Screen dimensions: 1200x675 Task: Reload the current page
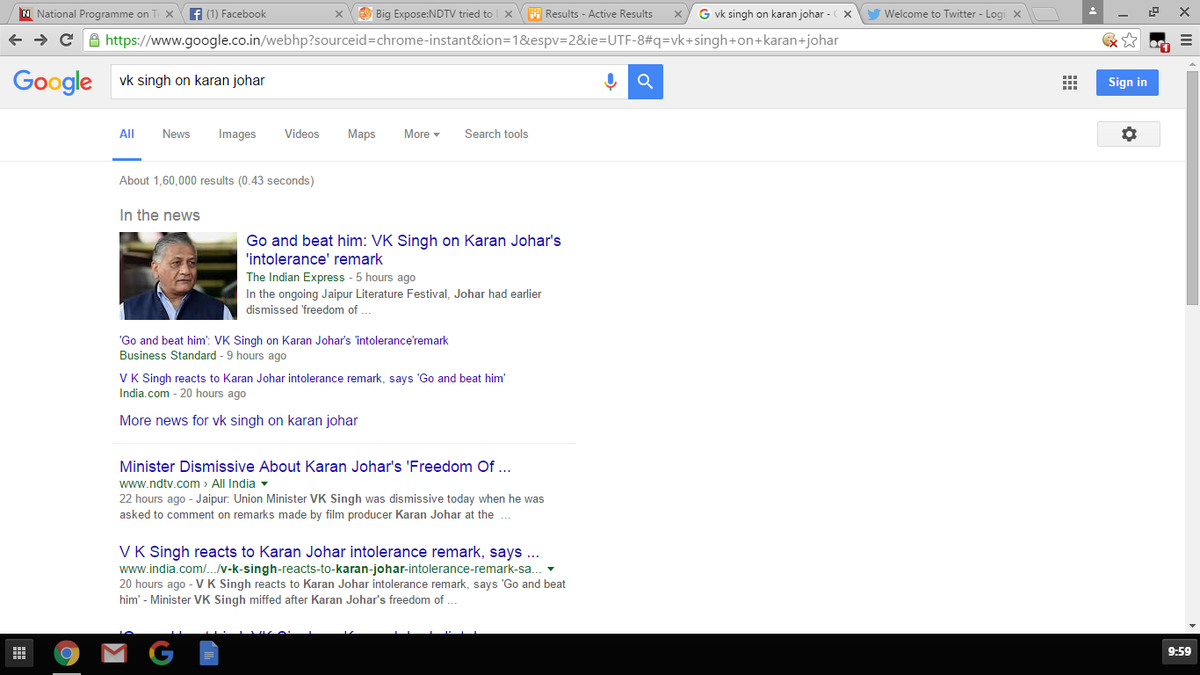point(67,41)
